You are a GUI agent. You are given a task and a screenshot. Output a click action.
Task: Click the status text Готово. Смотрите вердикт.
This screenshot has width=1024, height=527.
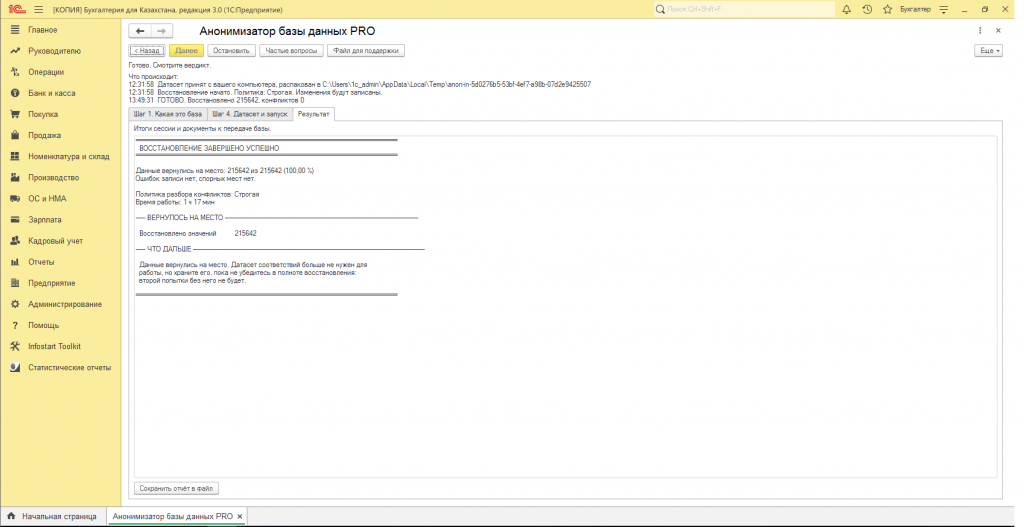tap(170, 65)
